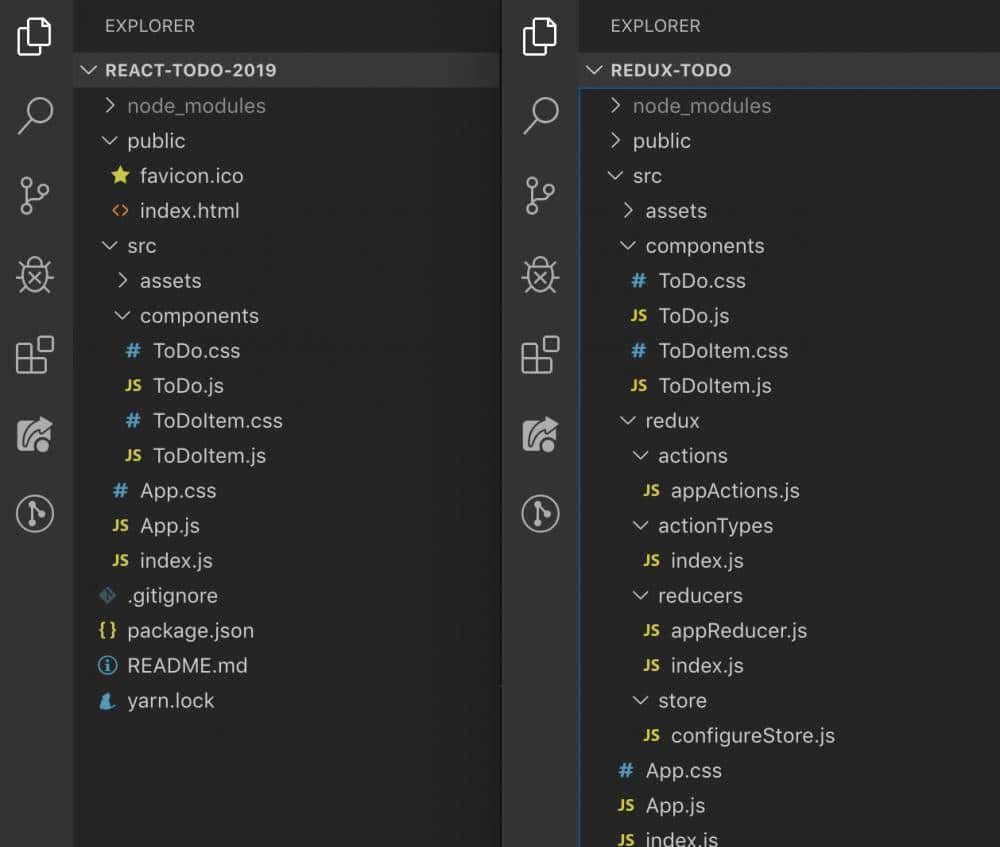This screenshot has height=847, width=1000.
Task: Expand the public folder in REDUX-TODO
Action: point(661,141)
